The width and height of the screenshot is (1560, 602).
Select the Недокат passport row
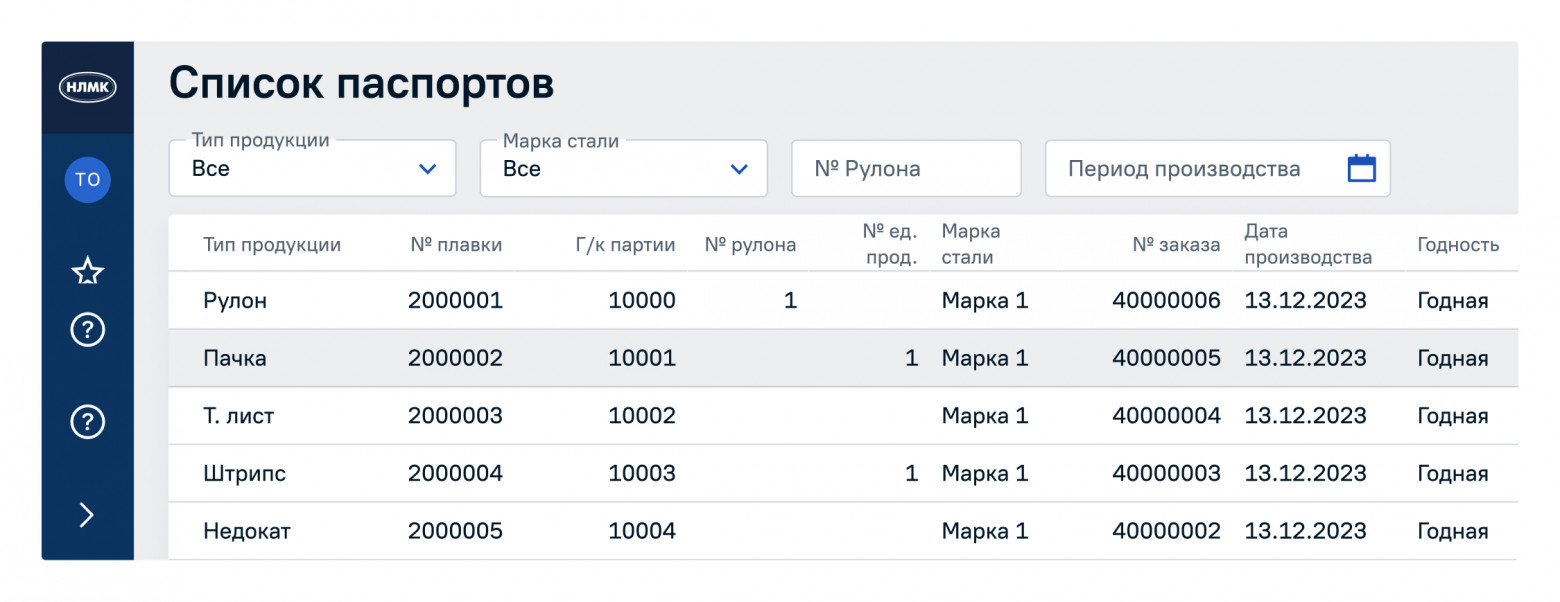tap(246, 532)
